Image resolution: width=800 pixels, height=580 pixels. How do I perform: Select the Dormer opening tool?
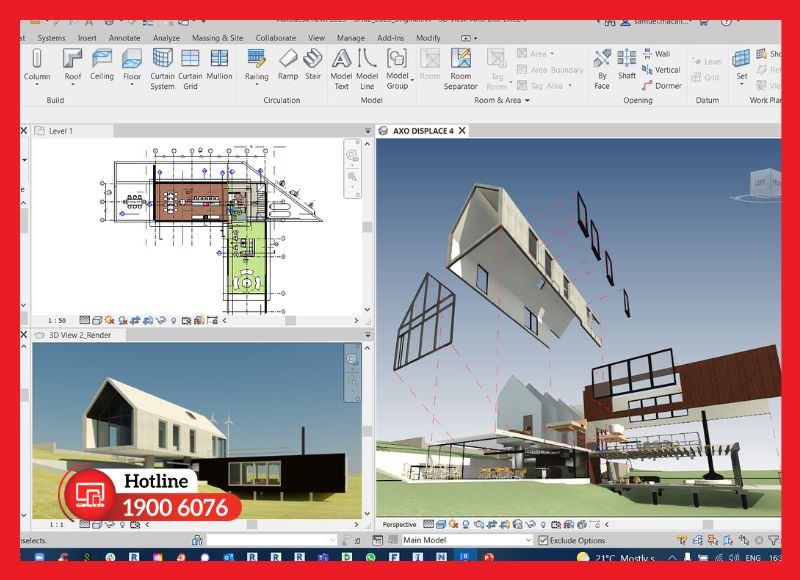[662, 86]
